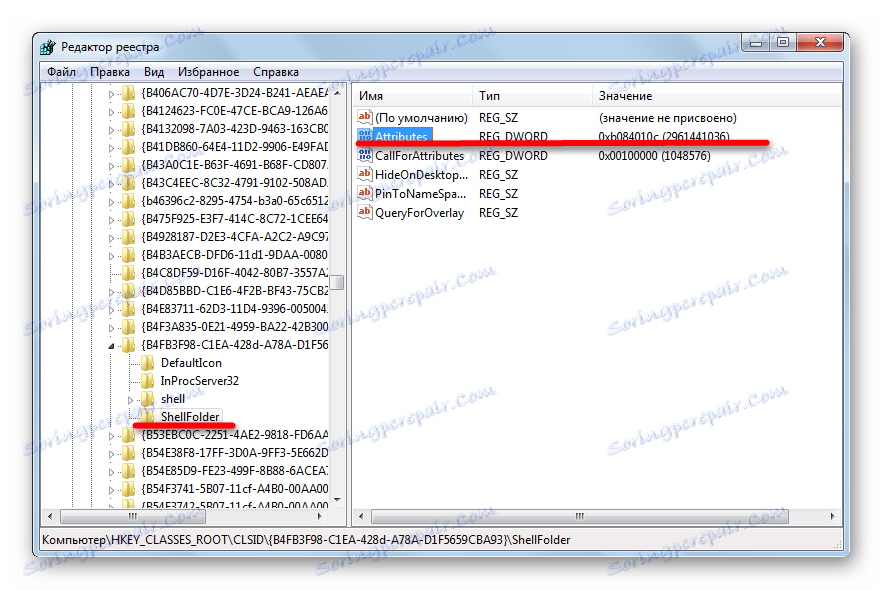Click folder icon of {B43A0C1E-B63F key
883x590 pixels.
[129, 164]
